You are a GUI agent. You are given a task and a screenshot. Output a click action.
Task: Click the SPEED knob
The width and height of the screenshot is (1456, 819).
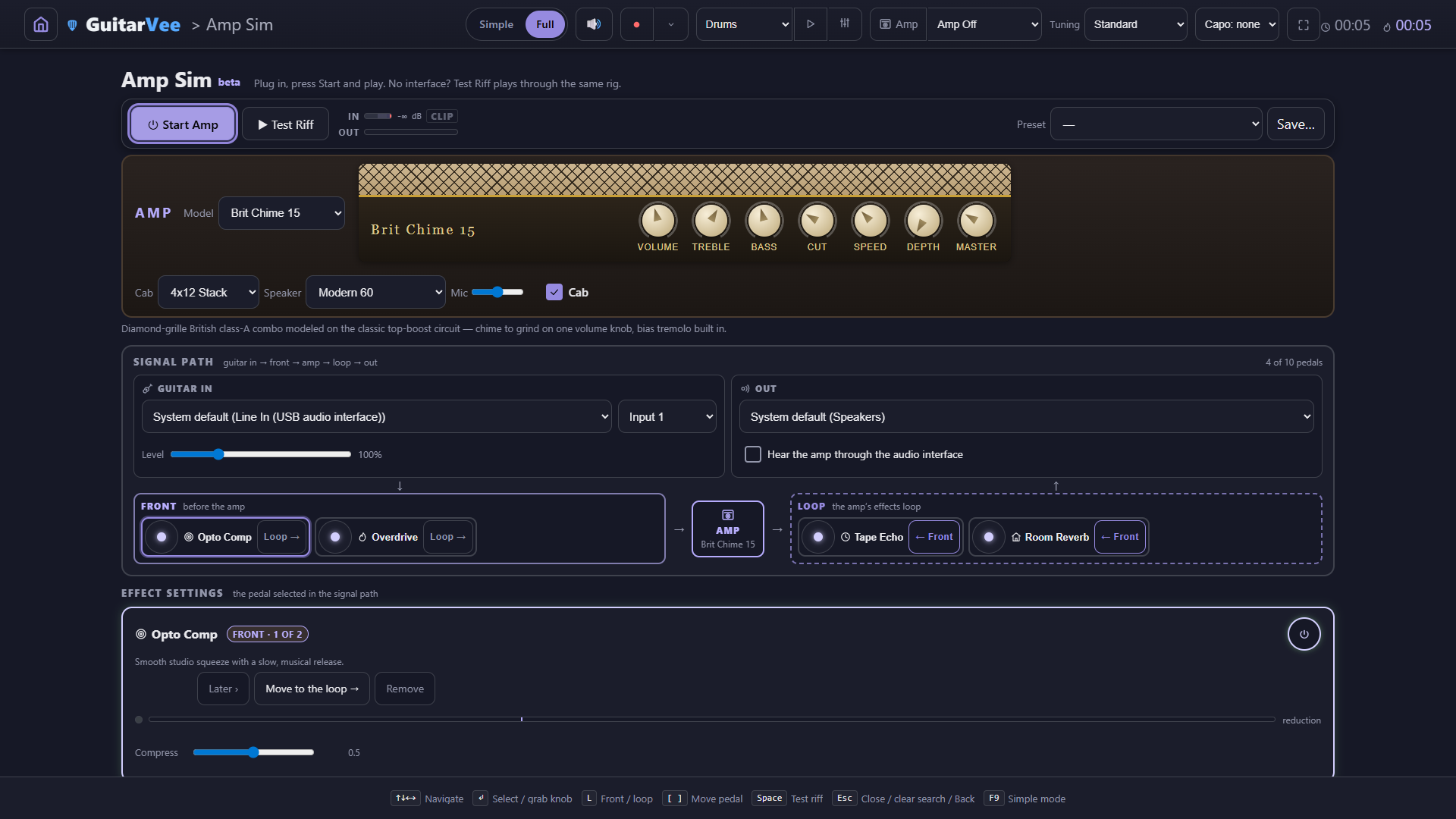coord(870,221)
